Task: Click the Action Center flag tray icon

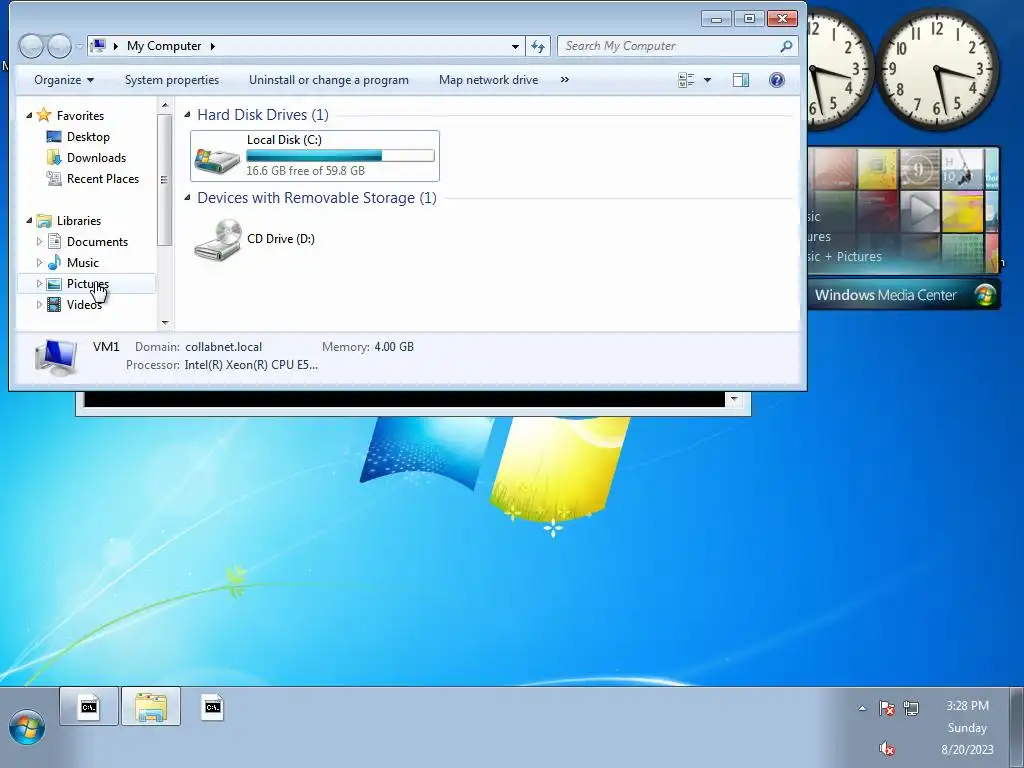Action: [x=886, y=708]
